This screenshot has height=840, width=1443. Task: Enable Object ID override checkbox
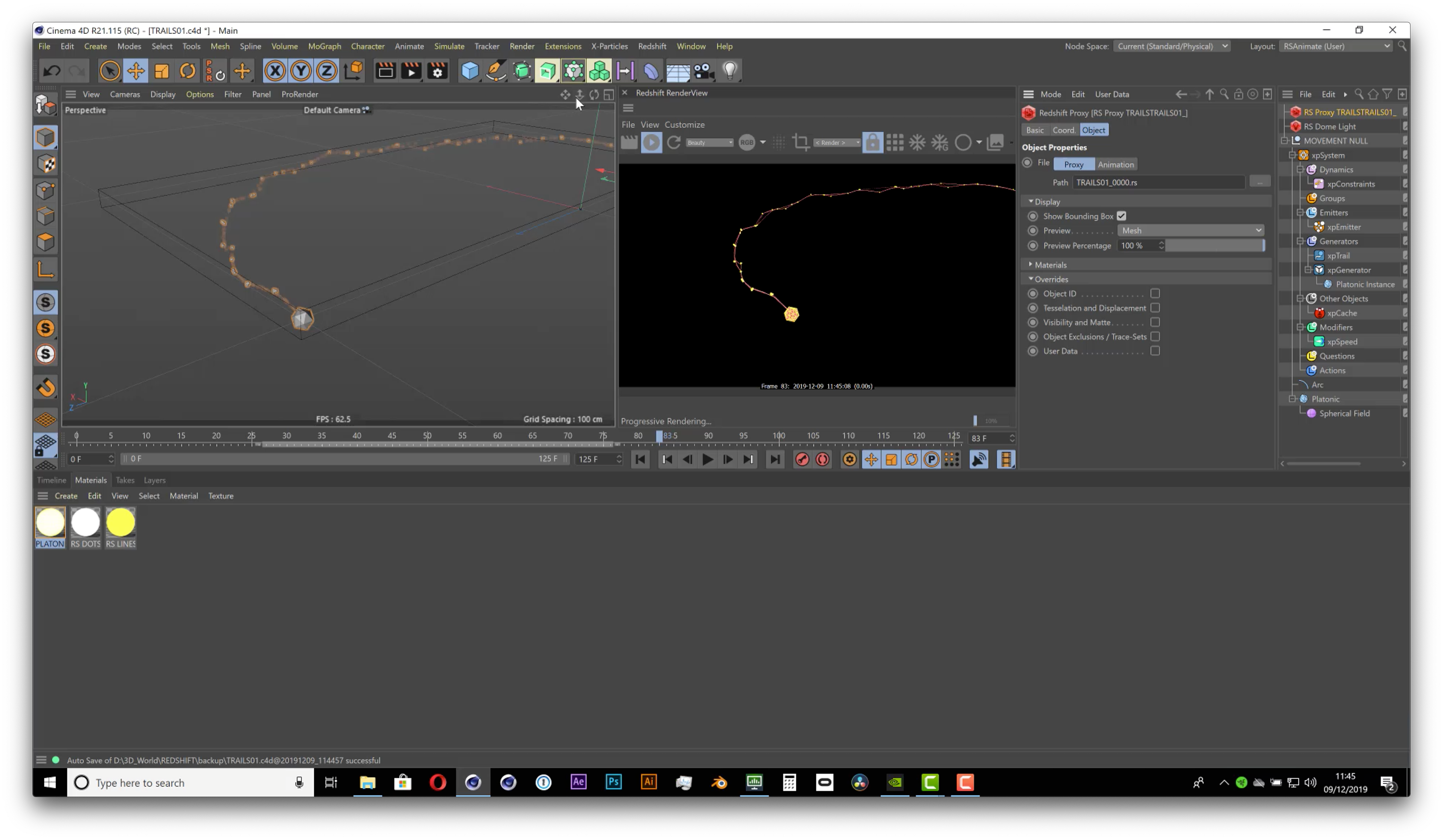[1155, 293]
